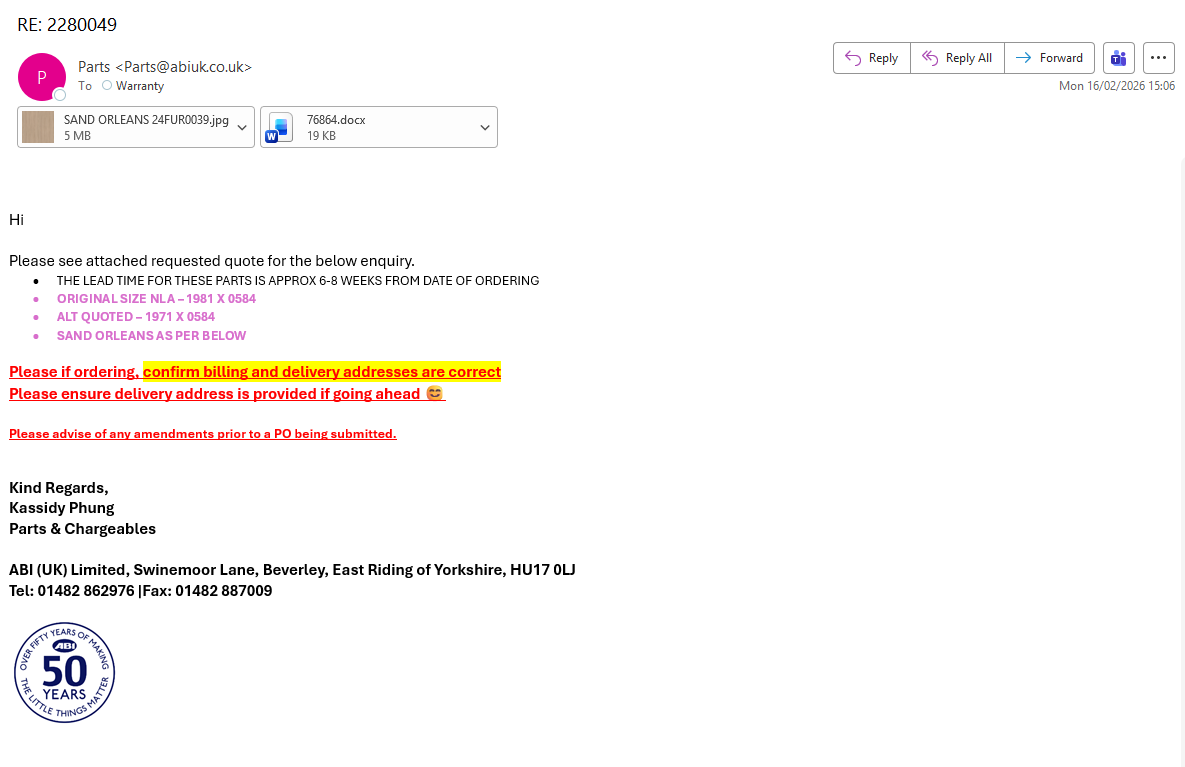
Task: Click the lead time bullet text
Action: pyautogui.click(x=298, y=280)
